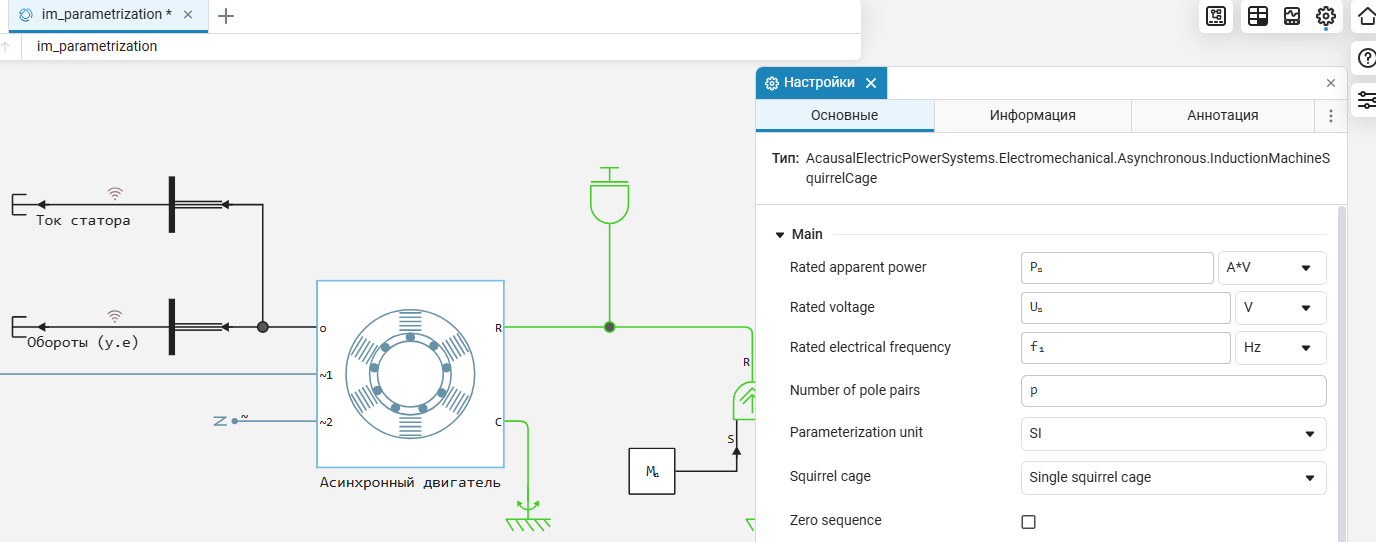Viewport: 1376px width, 542px height.
Task: Open Rated electrical frequency Hz unit dropdown
Action: point(1280,348)
